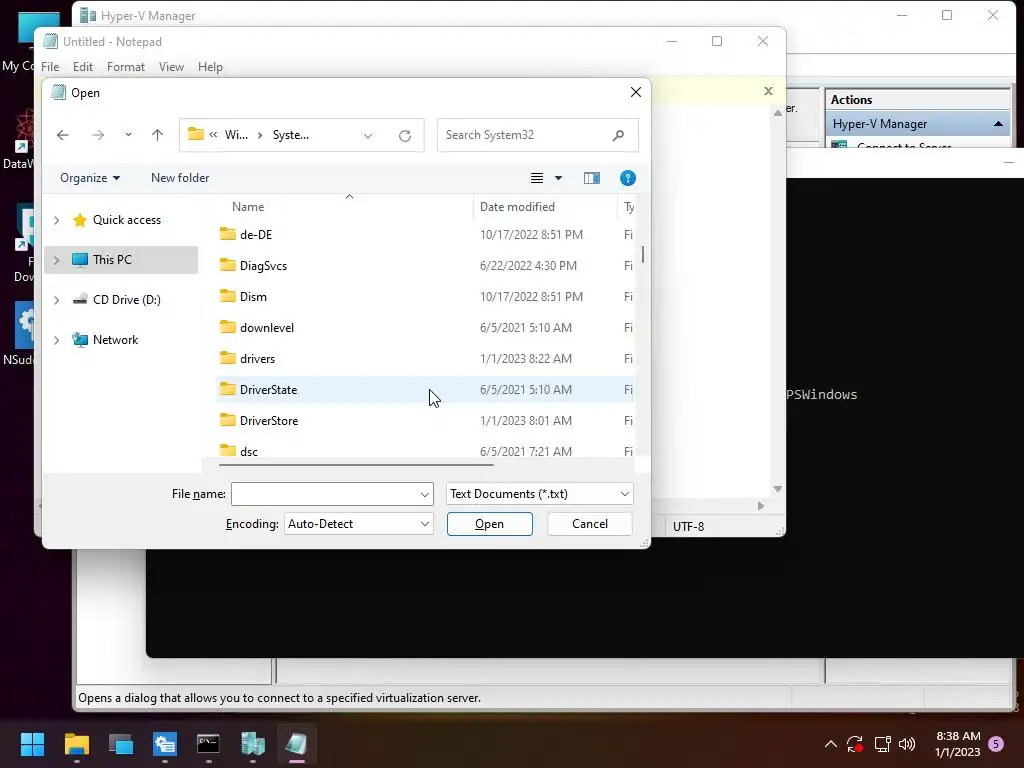Open dialog Help question mark icon

tap(628, 178)
